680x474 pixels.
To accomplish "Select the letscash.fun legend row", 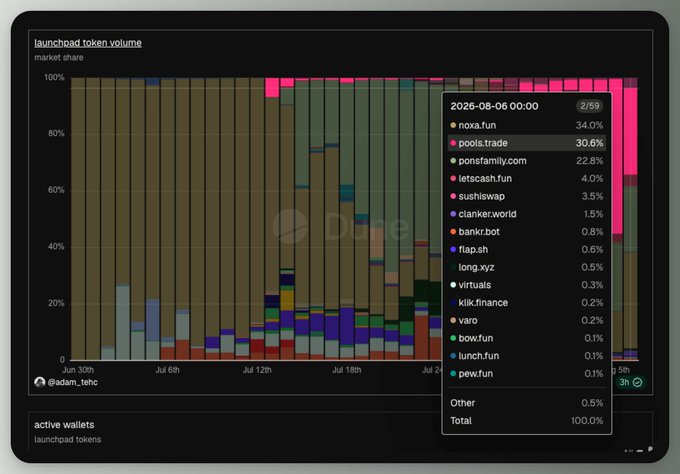I will pyautogui.click(x=526, y=179).
